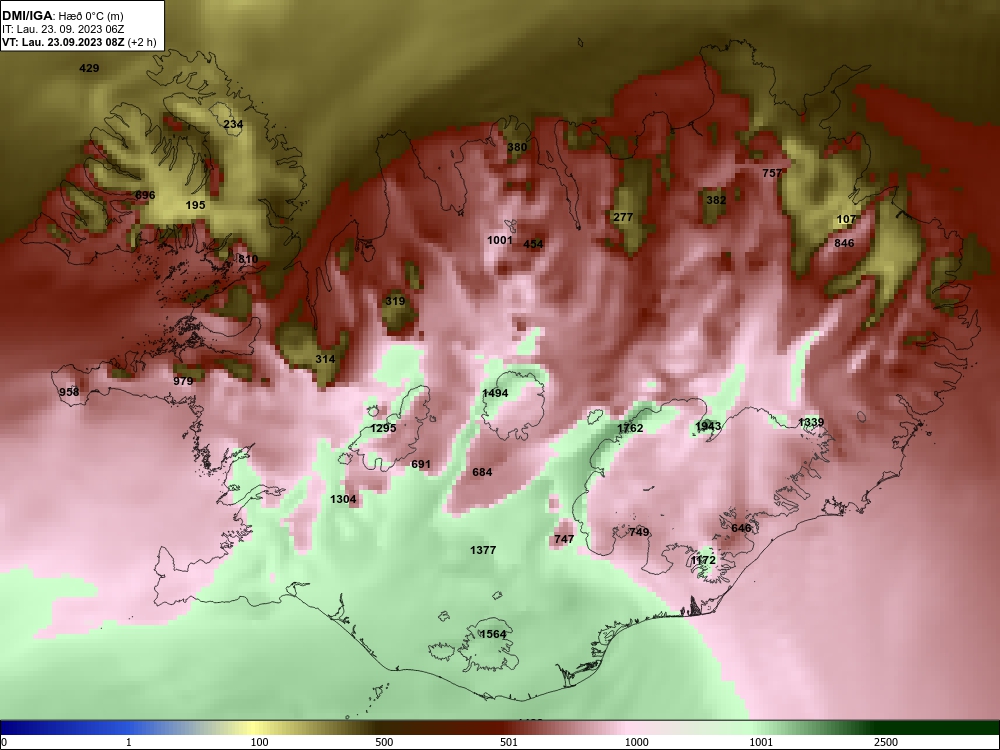Click the 195 height label
1000x750 pixels.
coord(196,205)
